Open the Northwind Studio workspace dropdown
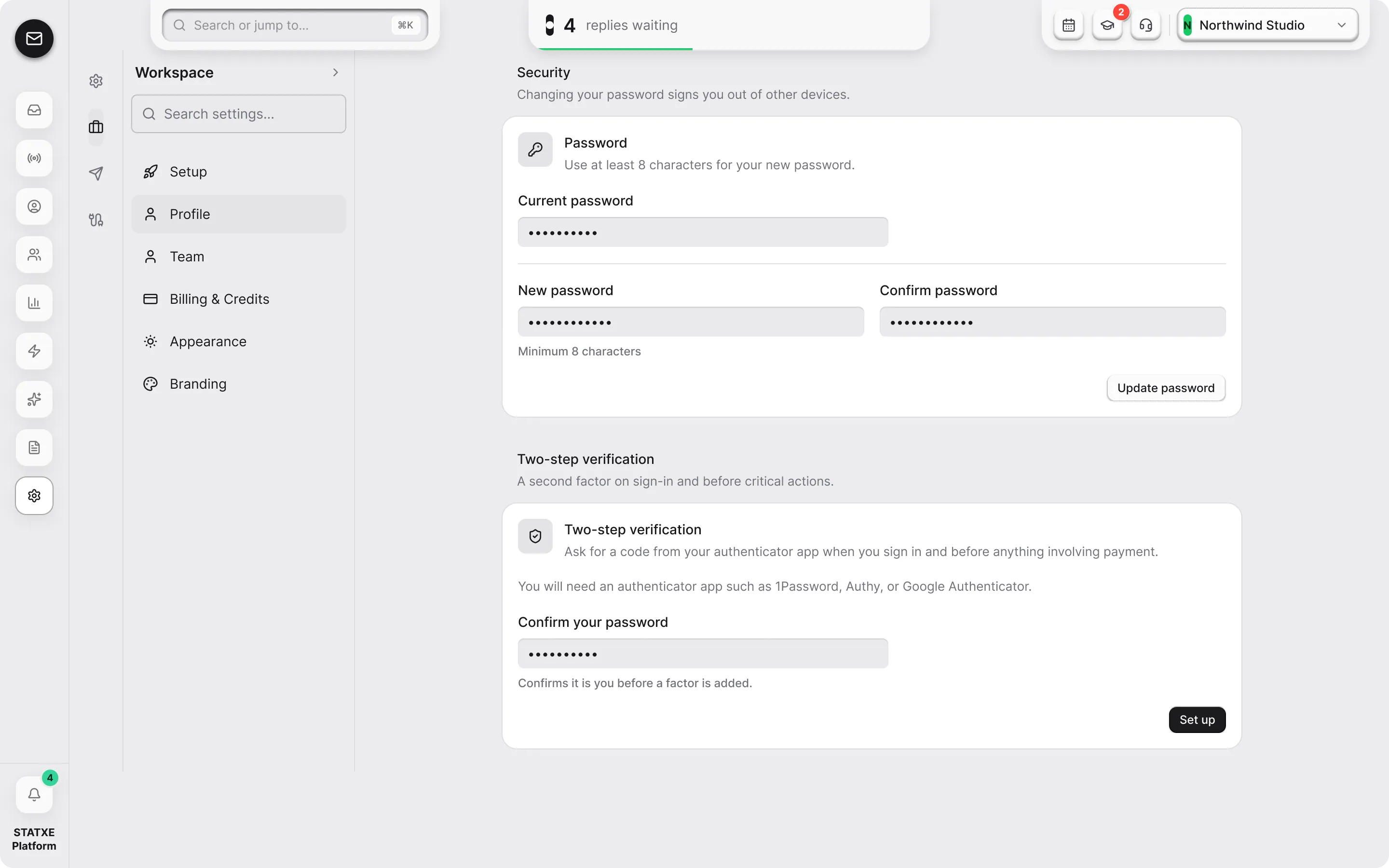This screenshot has width=1389, height=868. click(x=1267, y=25)
